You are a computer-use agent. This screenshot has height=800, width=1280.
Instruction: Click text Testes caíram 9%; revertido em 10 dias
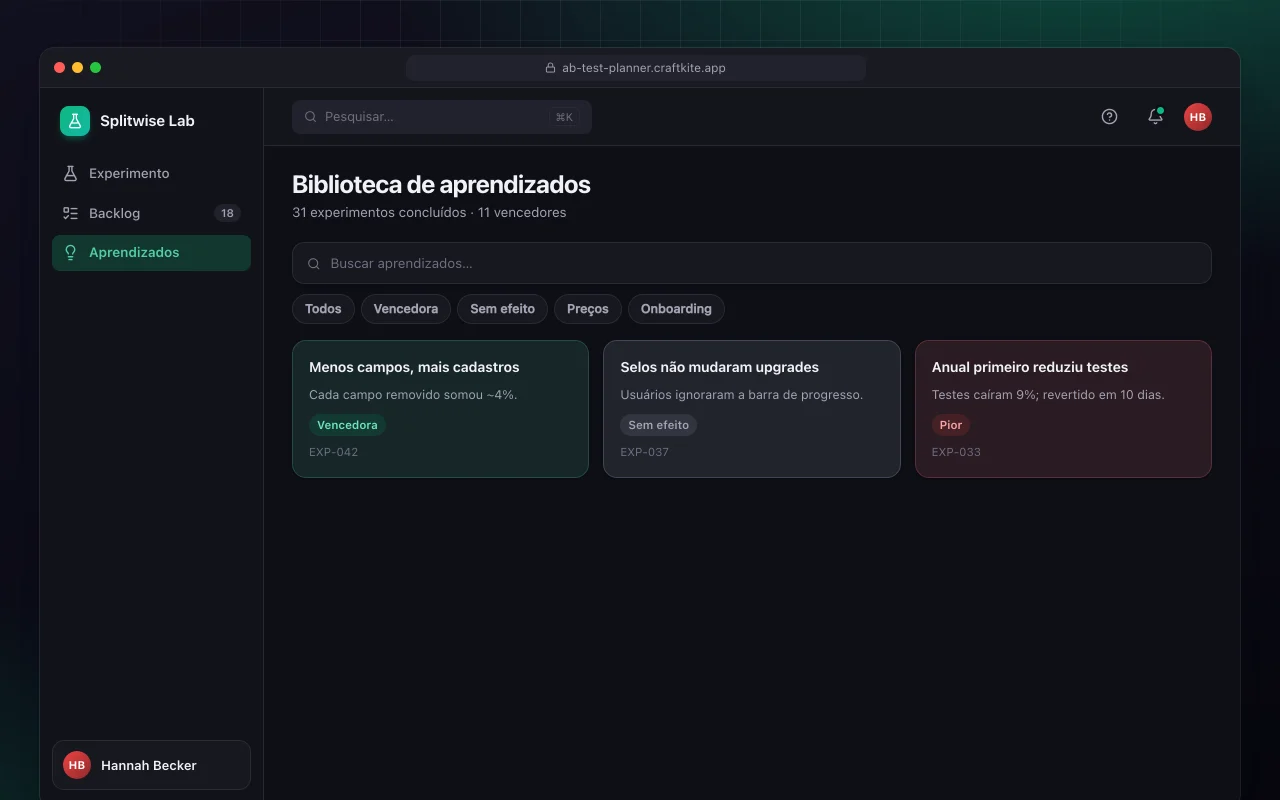point(1048,395)
